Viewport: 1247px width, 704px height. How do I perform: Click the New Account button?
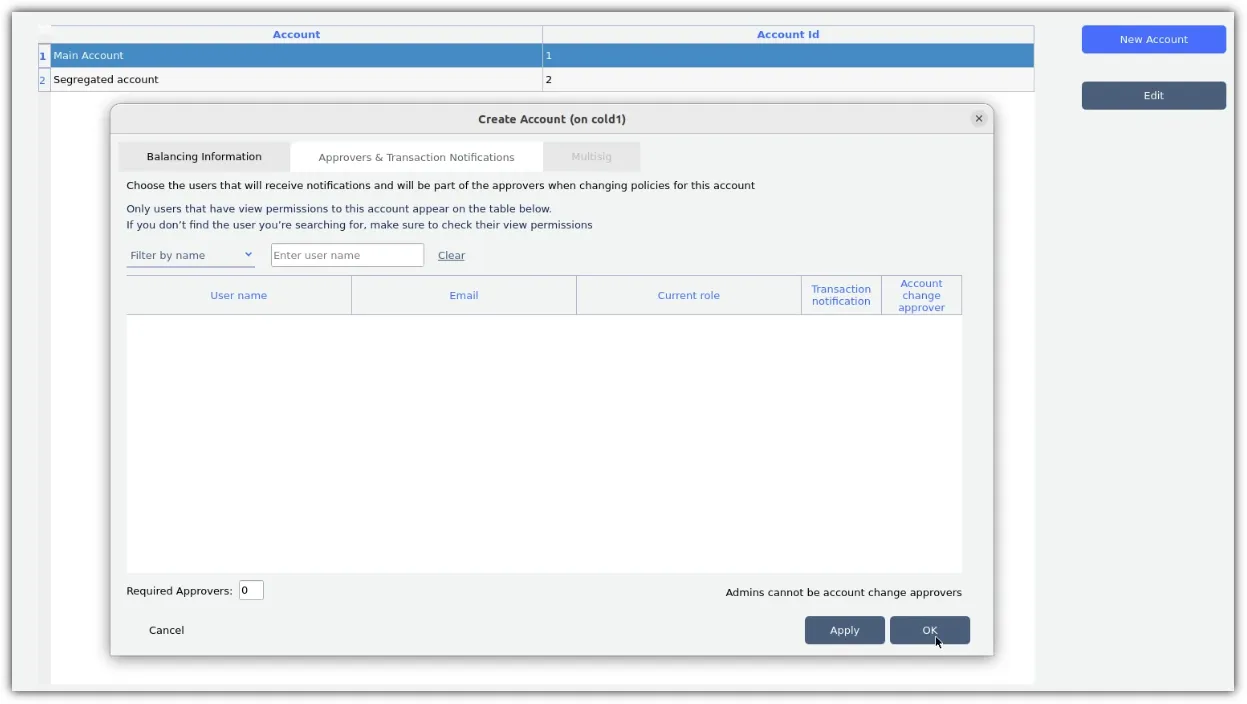coord(1154,40)
